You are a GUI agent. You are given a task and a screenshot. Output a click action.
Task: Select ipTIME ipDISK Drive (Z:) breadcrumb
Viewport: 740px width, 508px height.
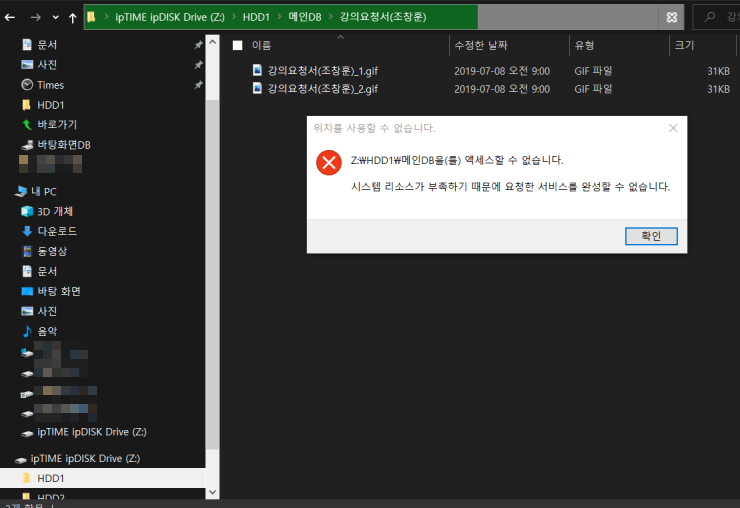coord(170,17)
